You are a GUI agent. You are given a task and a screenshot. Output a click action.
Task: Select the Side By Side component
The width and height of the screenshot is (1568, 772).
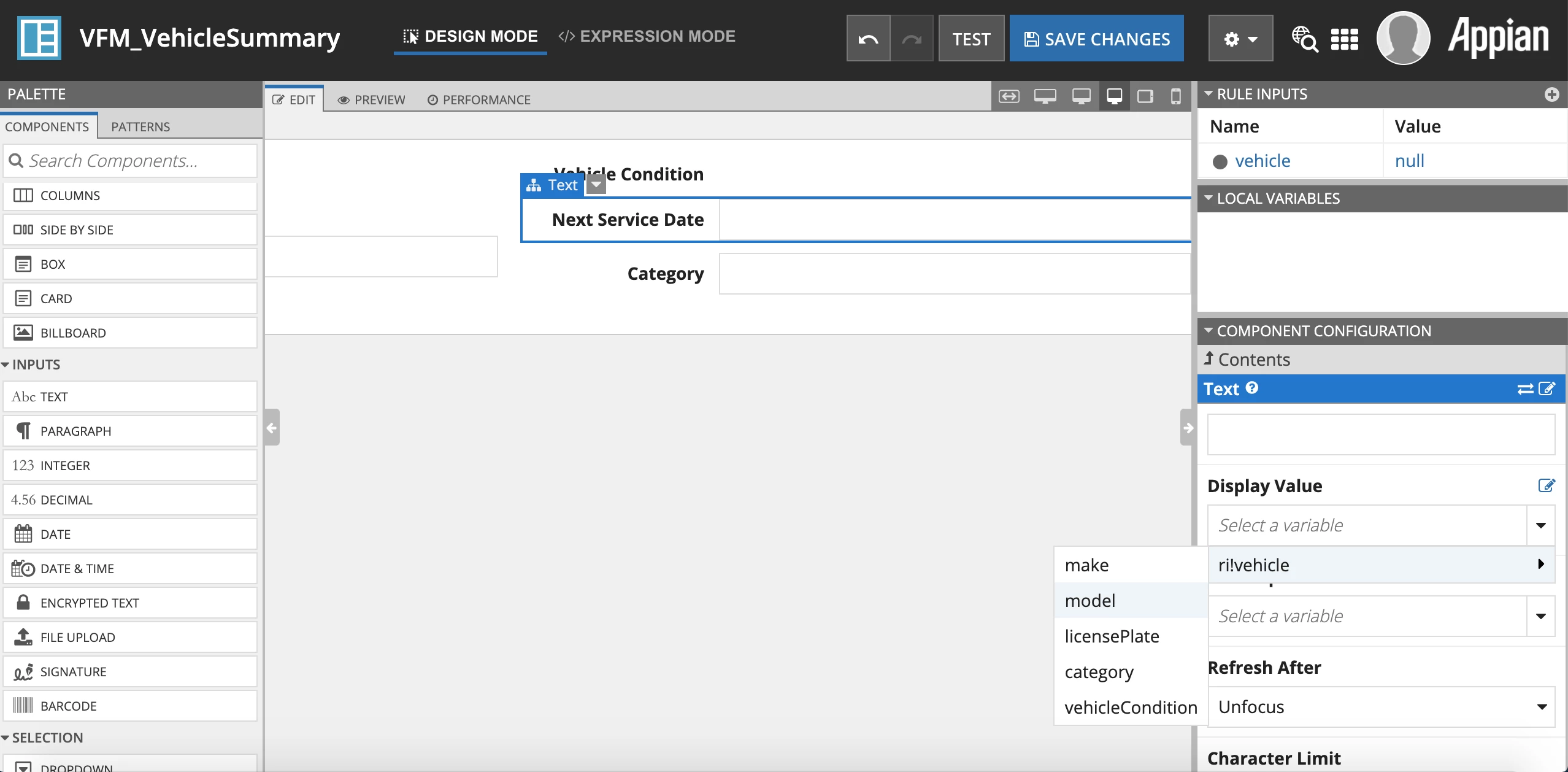(x=130, y=230)
